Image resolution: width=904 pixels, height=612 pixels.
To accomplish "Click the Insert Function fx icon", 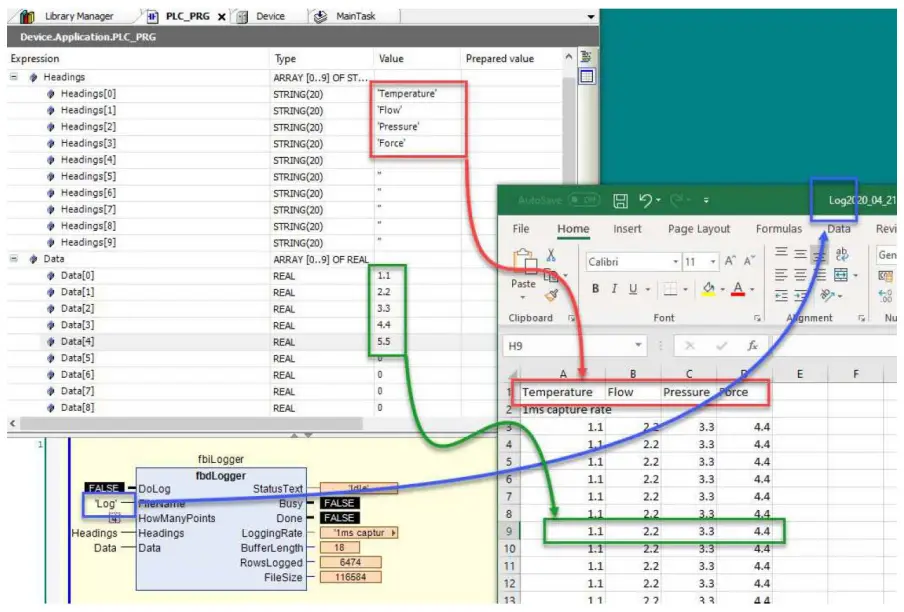I will coord(752,346).
